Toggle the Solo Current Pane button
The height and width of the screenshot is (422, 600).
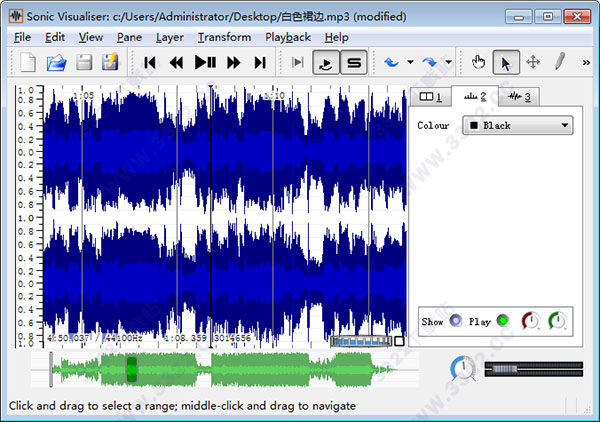tap(354, 62)
